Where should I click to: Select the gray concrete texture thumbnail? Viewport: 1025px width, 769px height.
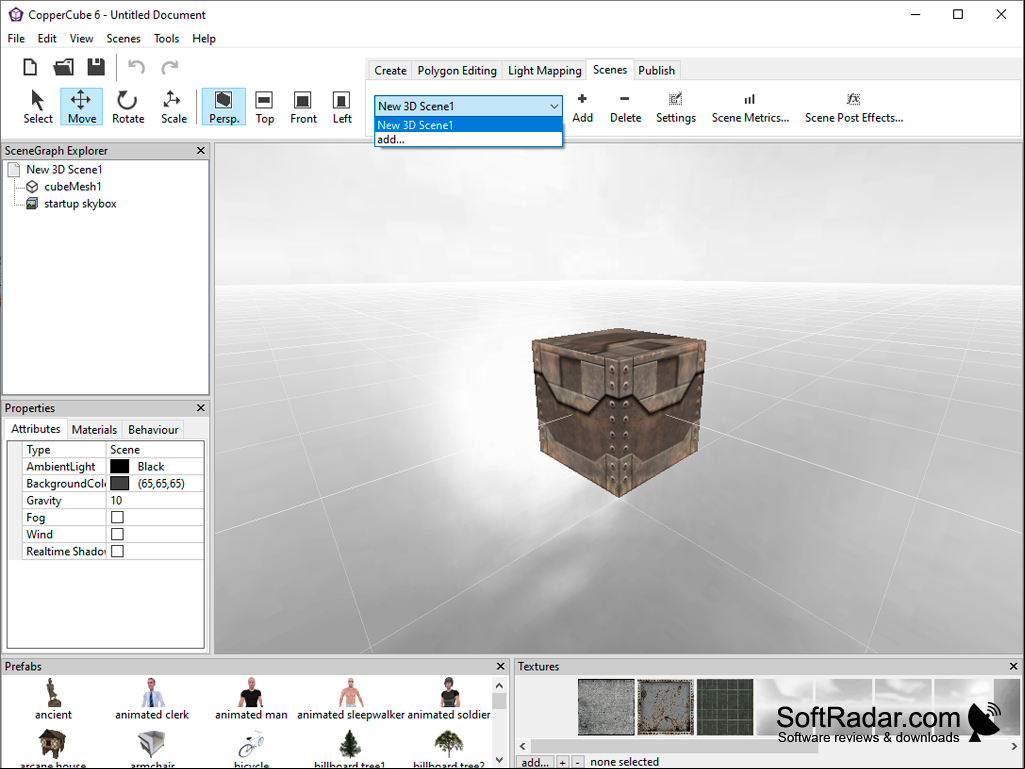tap(606, 707)
